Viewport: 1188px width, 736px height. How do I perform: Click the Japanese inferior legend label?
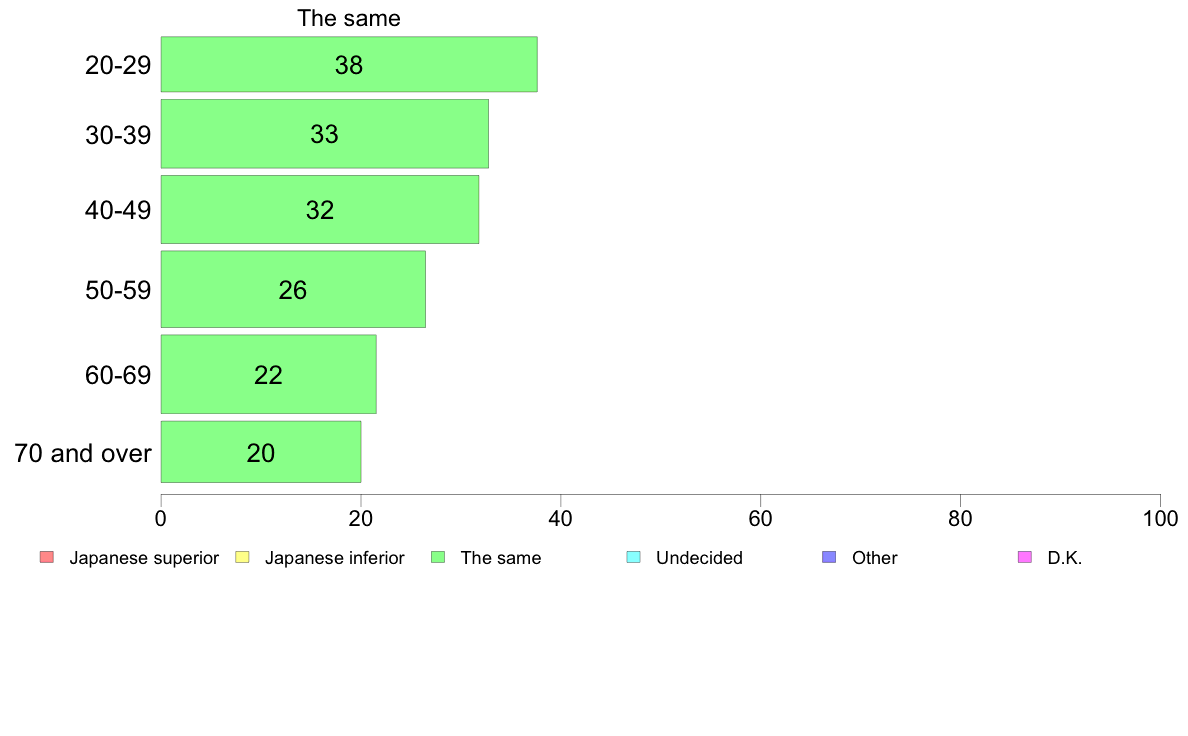(x=335, y=558)
